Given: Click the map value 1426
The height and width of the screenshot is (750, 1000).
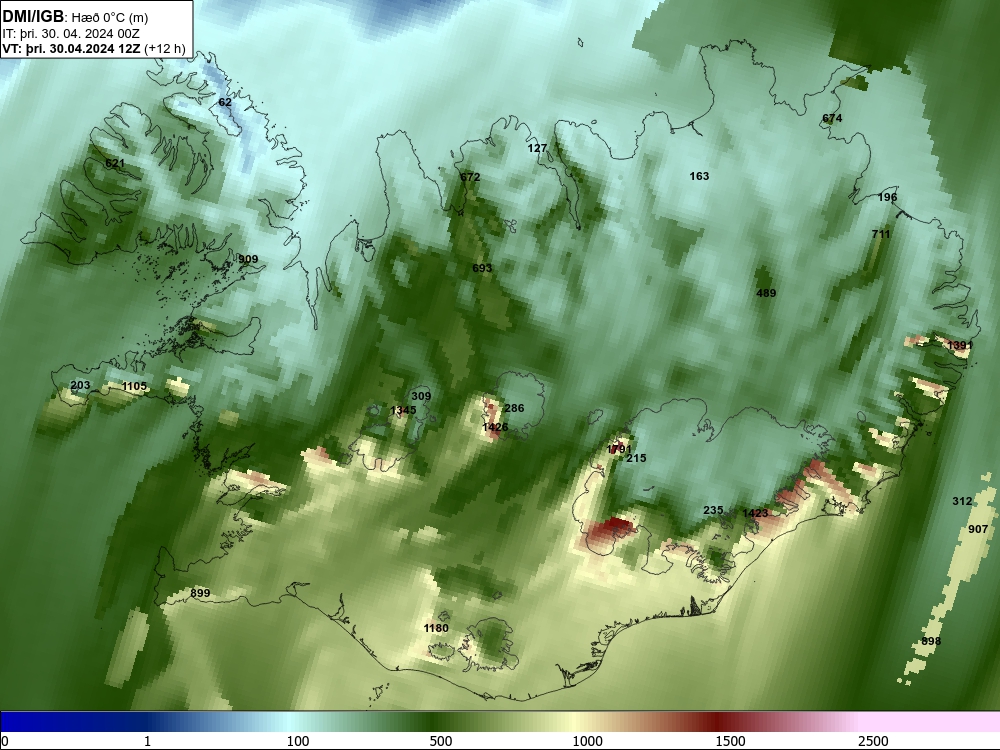Looking at the screenshot, I should [495, 427].
